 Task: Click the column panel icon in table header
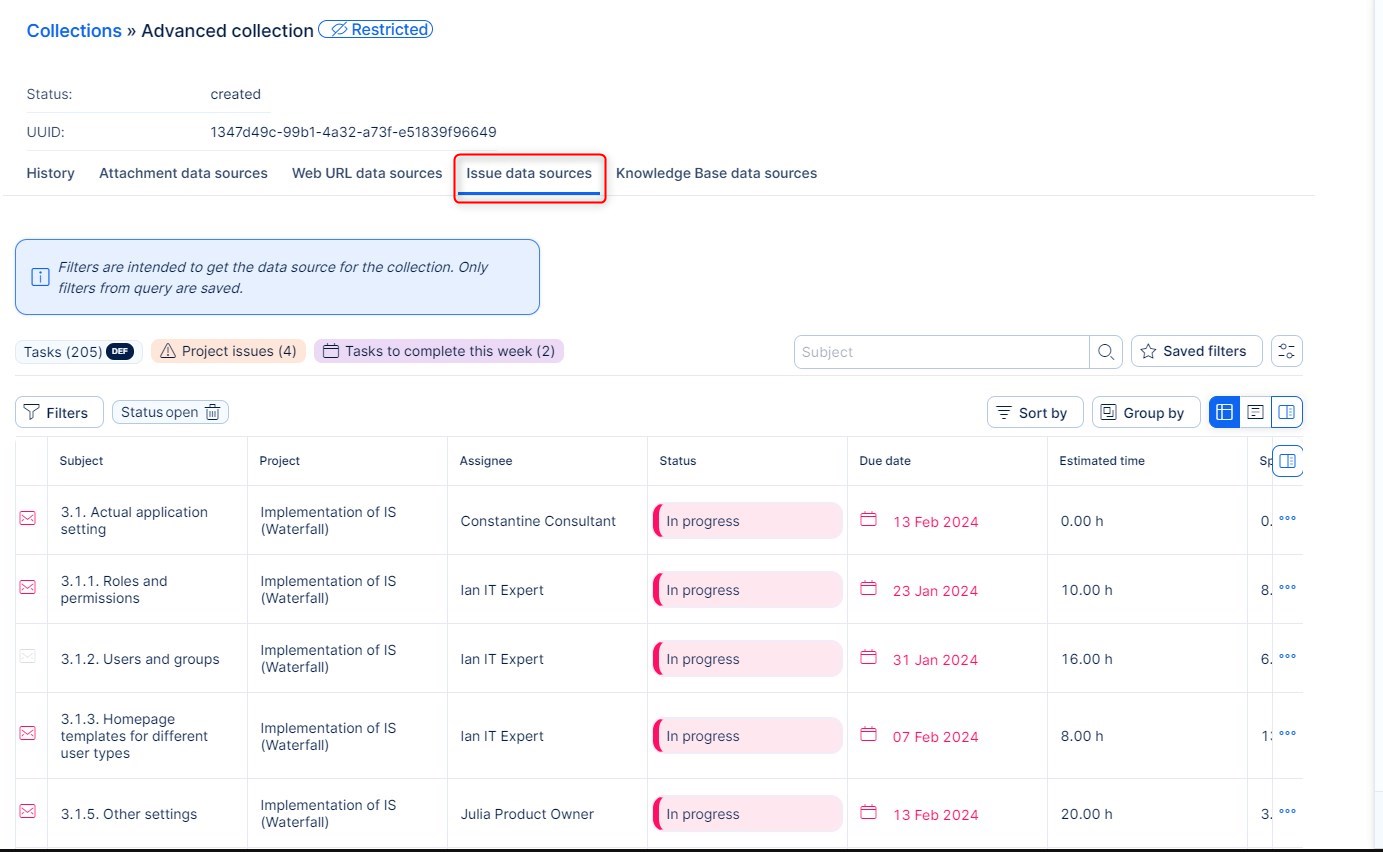coord(1287,461)
